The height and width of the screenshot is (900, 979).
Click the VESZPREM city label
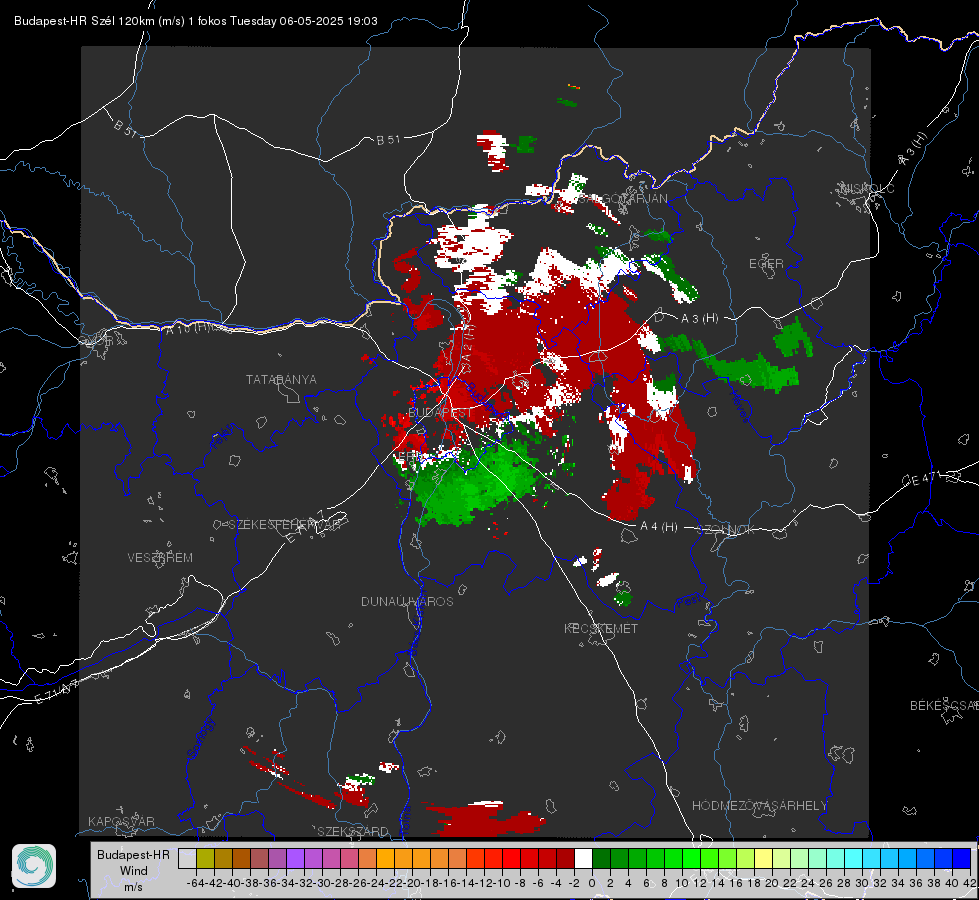pos(160,558)
